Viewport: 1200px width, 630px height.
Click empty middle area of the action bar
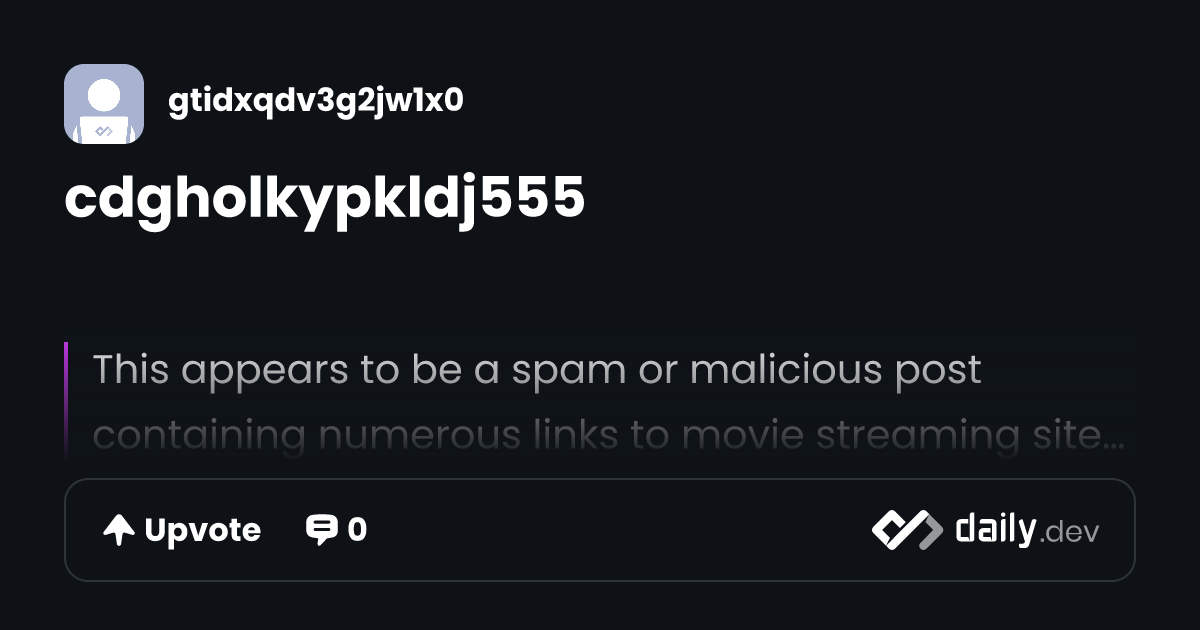[x=620, y=530]
